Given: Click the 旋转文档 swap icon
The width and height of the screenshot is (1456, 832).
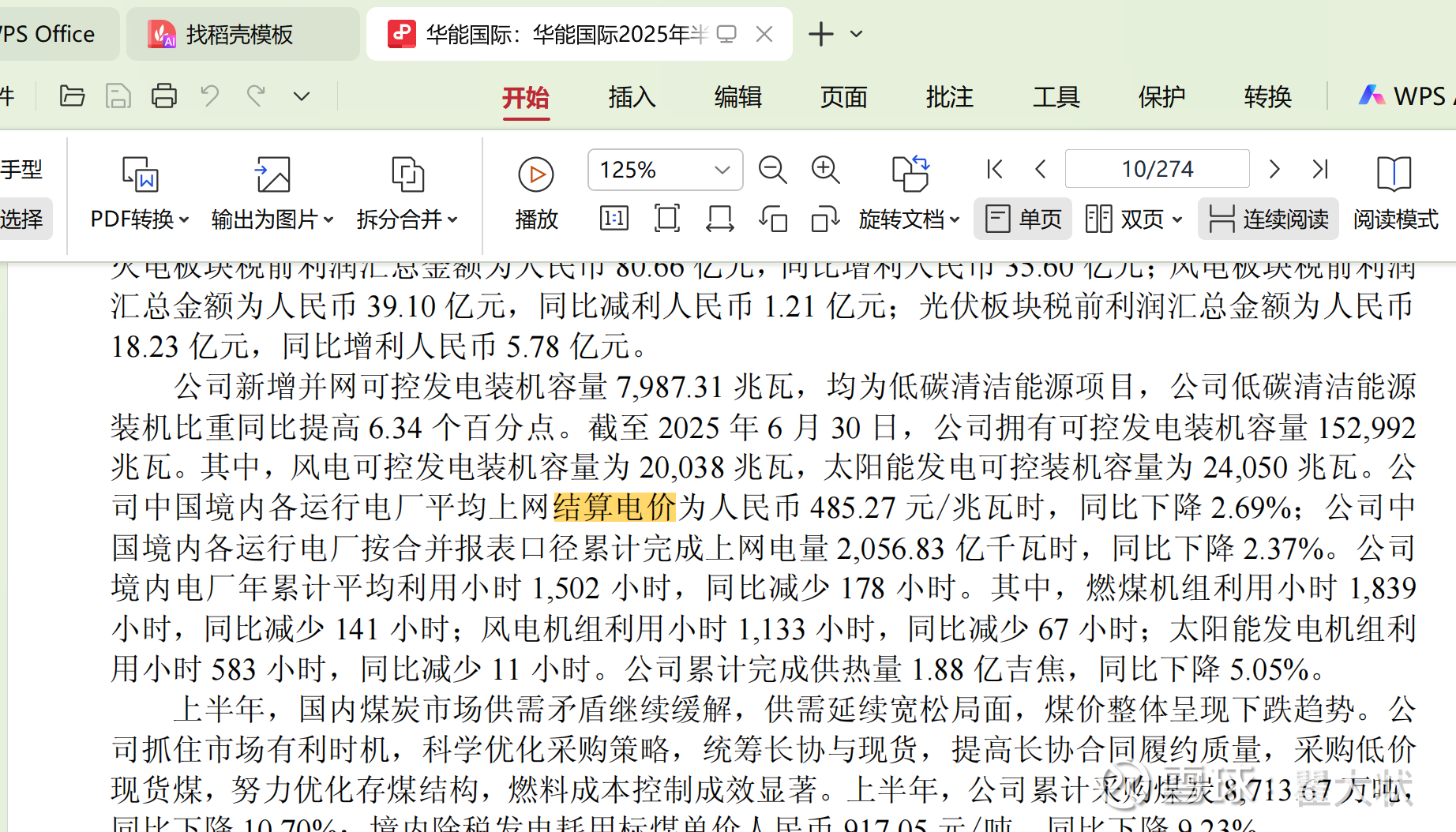Looking at the screenshot, I should tap(910, 173).
